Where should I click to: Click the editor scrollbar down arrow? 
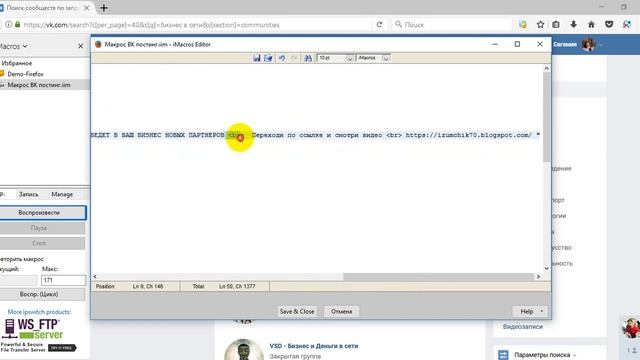547,268
